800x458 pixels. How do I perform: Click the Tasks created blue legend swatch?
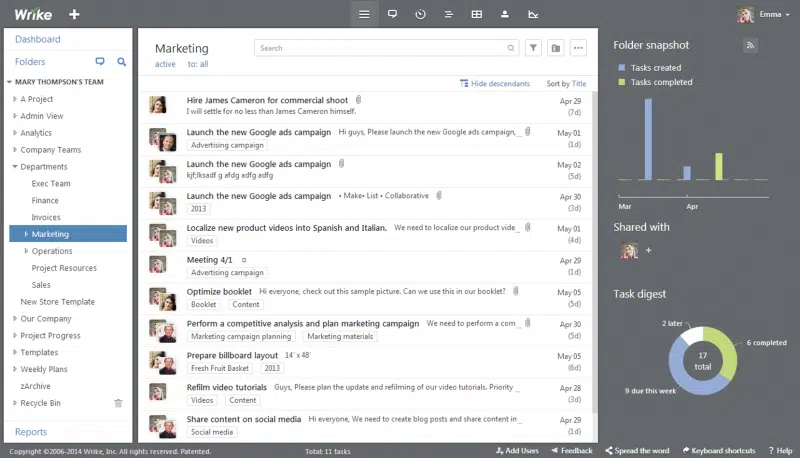(621, 67)
